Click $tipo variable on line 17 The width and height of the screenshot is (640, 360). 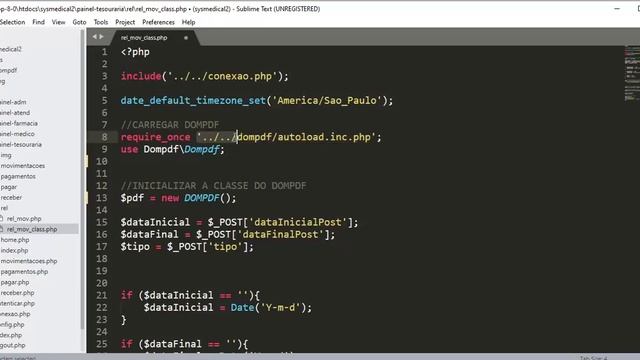(x=135, y=247)
